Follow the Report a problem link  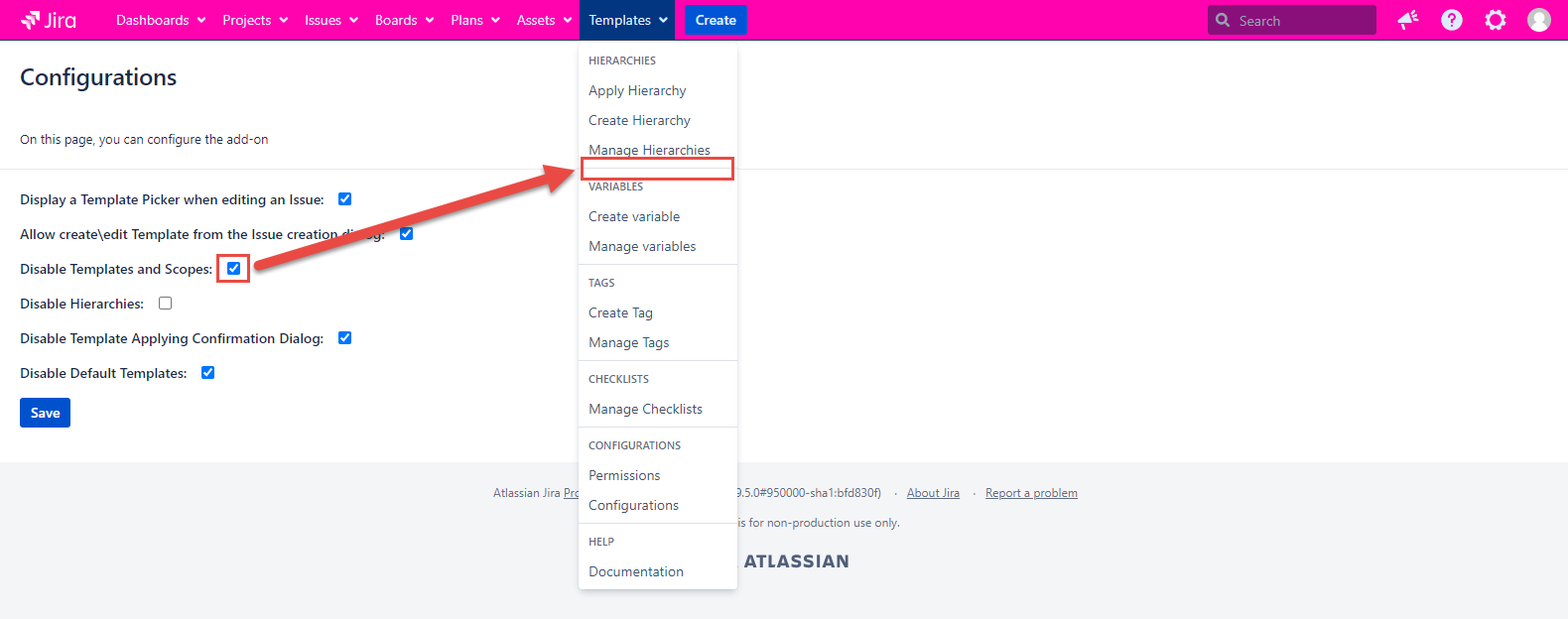pyautogui.click(x=1031, y=493)
